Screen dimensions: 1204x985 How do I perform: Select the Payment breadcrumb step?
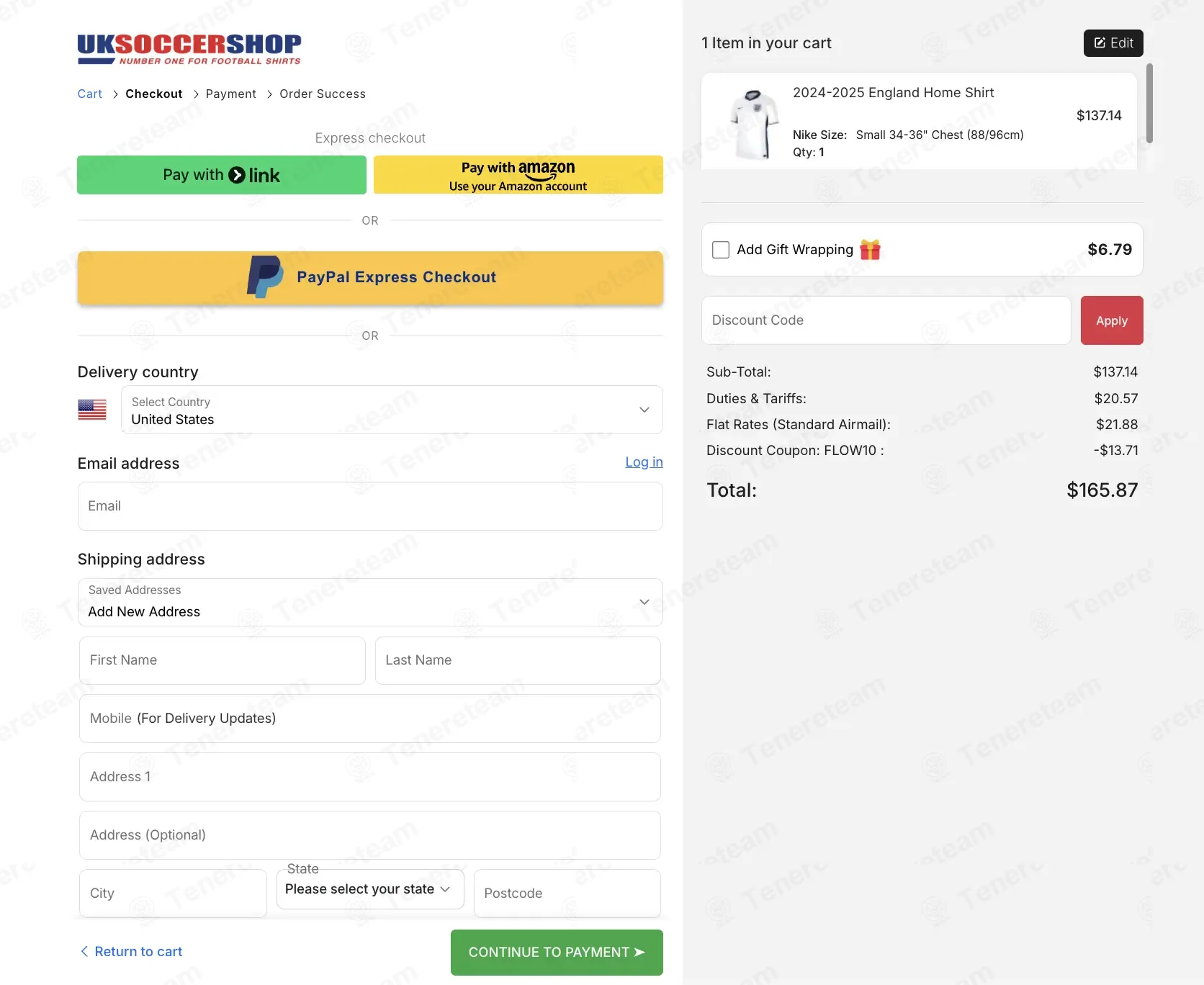tap(231, 94)
